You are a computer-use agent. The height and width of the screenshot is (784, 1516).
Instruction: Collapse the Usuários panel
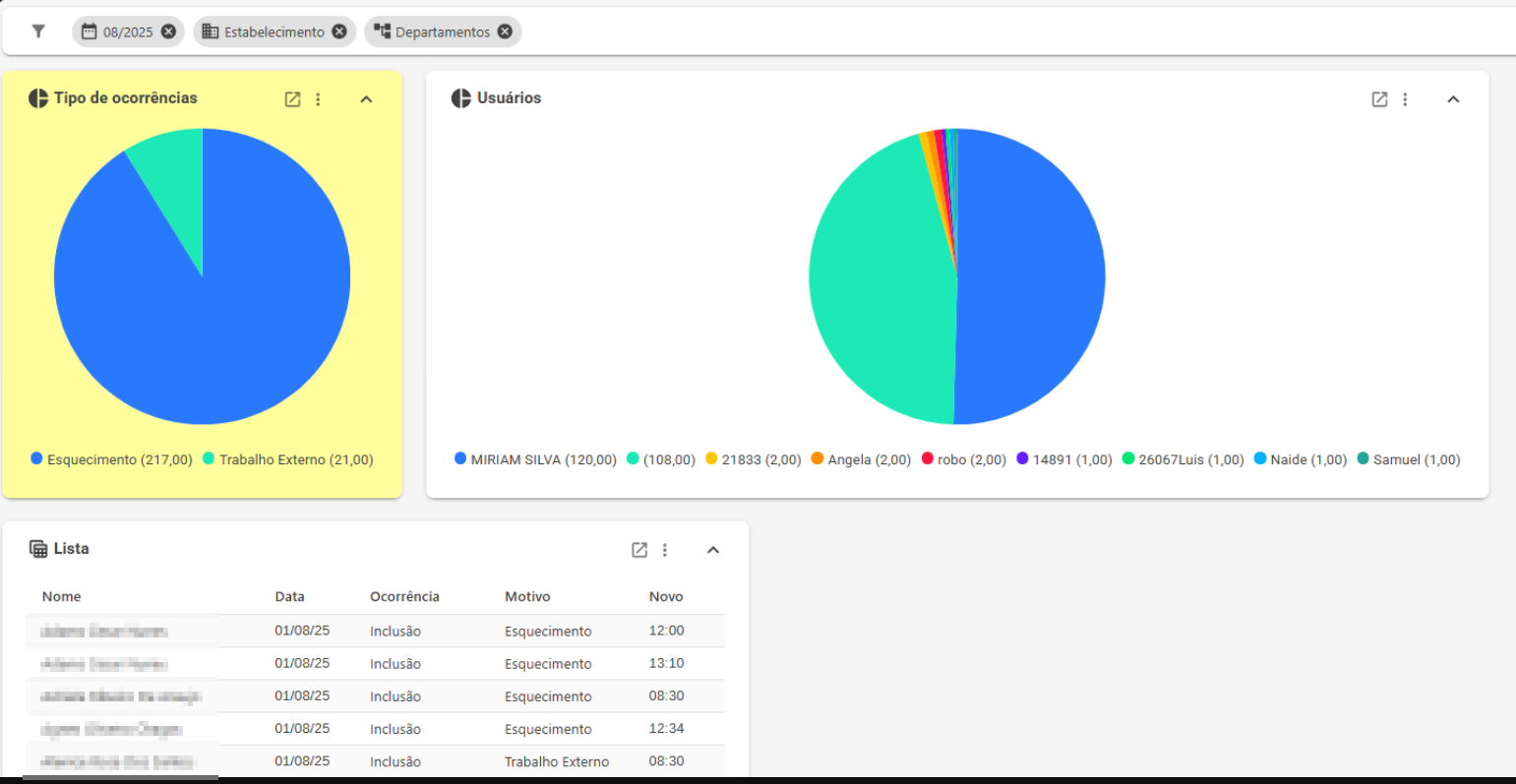click(1453, 99)
